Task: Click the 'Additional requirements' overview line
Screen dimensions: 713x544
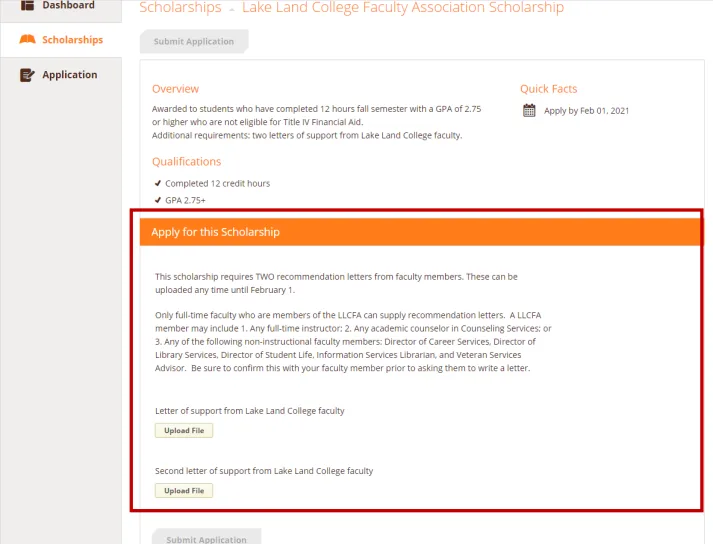Action: pos(307,136)
